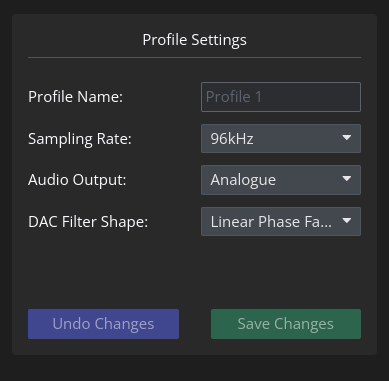Viewport: 389px width, 381px height.
Task: Open the Sampling Rate dropdown showing 96kHz
Action: (281, 139)
